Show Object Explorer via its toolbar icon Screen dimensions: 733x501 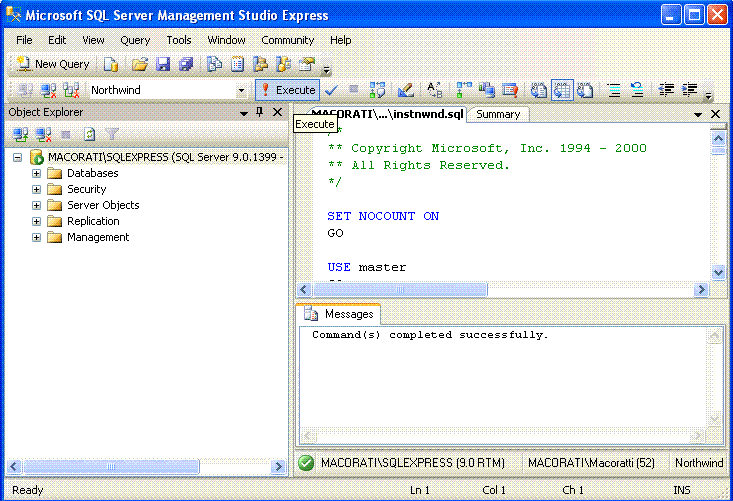260,64
